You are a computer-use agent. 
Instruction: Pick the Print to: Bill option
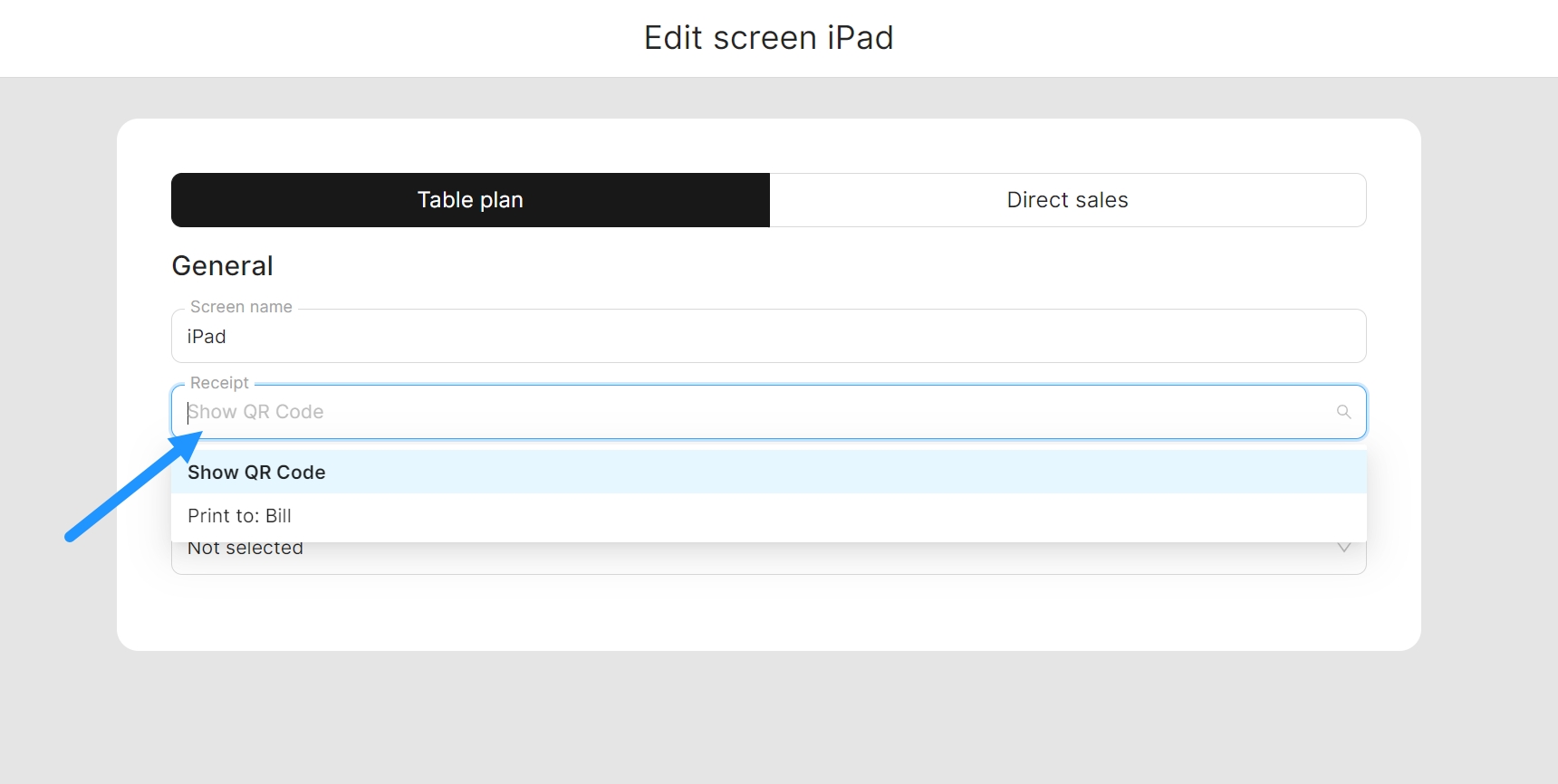[x=239, y=516]
